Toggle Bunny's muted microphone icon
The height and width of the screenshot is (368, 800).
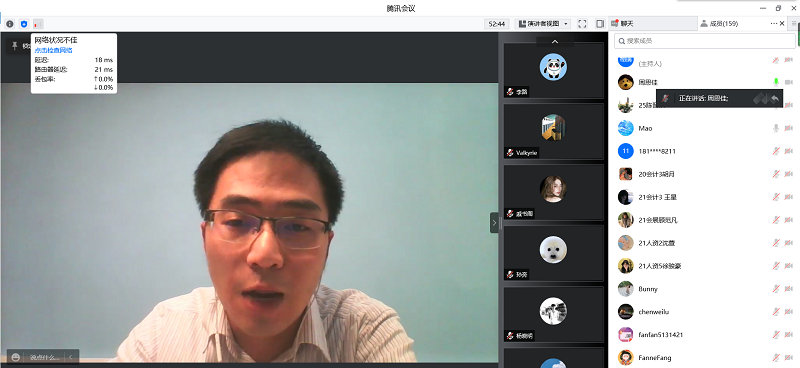(x=776, y=289)
